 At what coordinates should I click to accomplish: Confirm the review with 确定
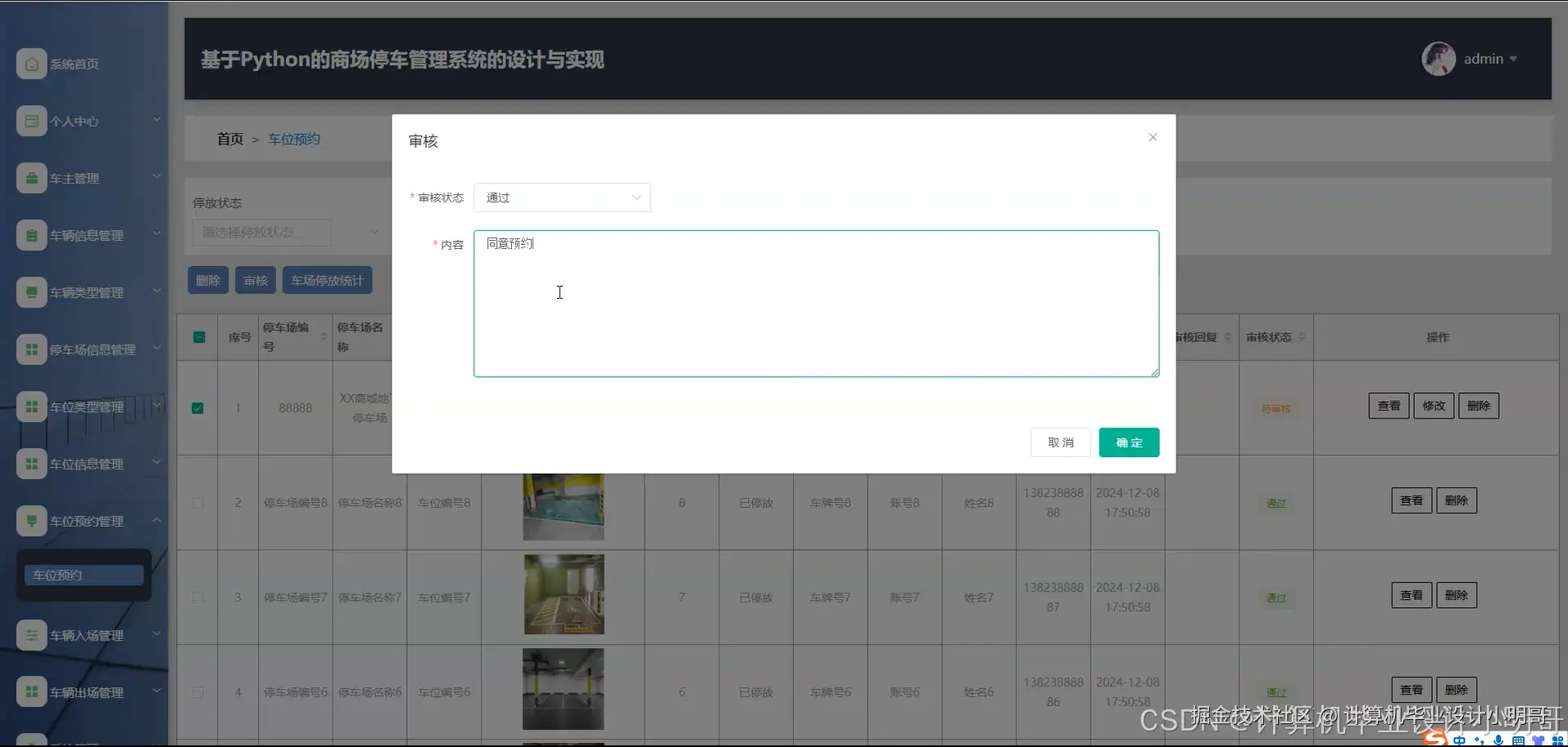[1129, 442]
